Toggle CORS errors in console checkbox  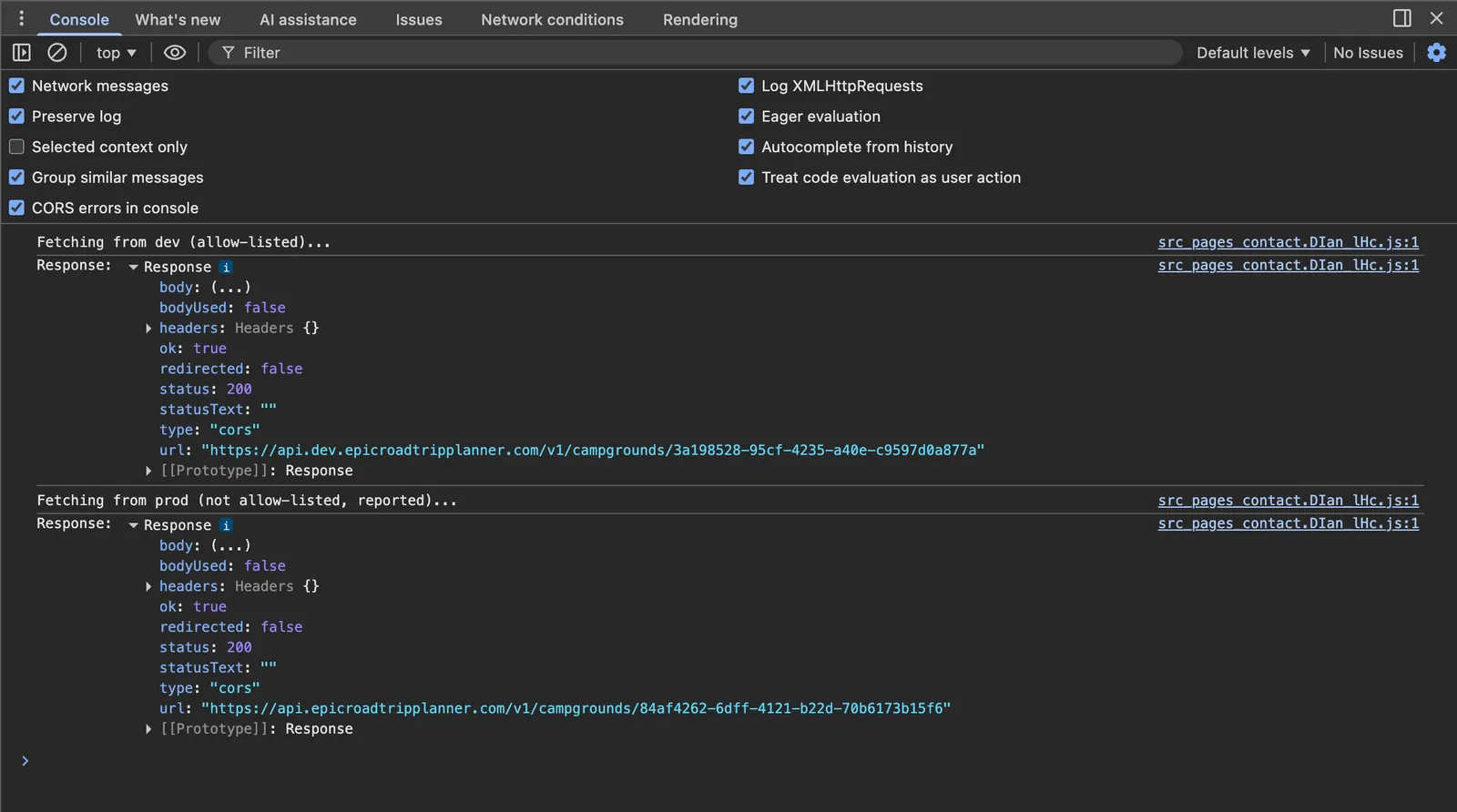(x=16, y=208)
